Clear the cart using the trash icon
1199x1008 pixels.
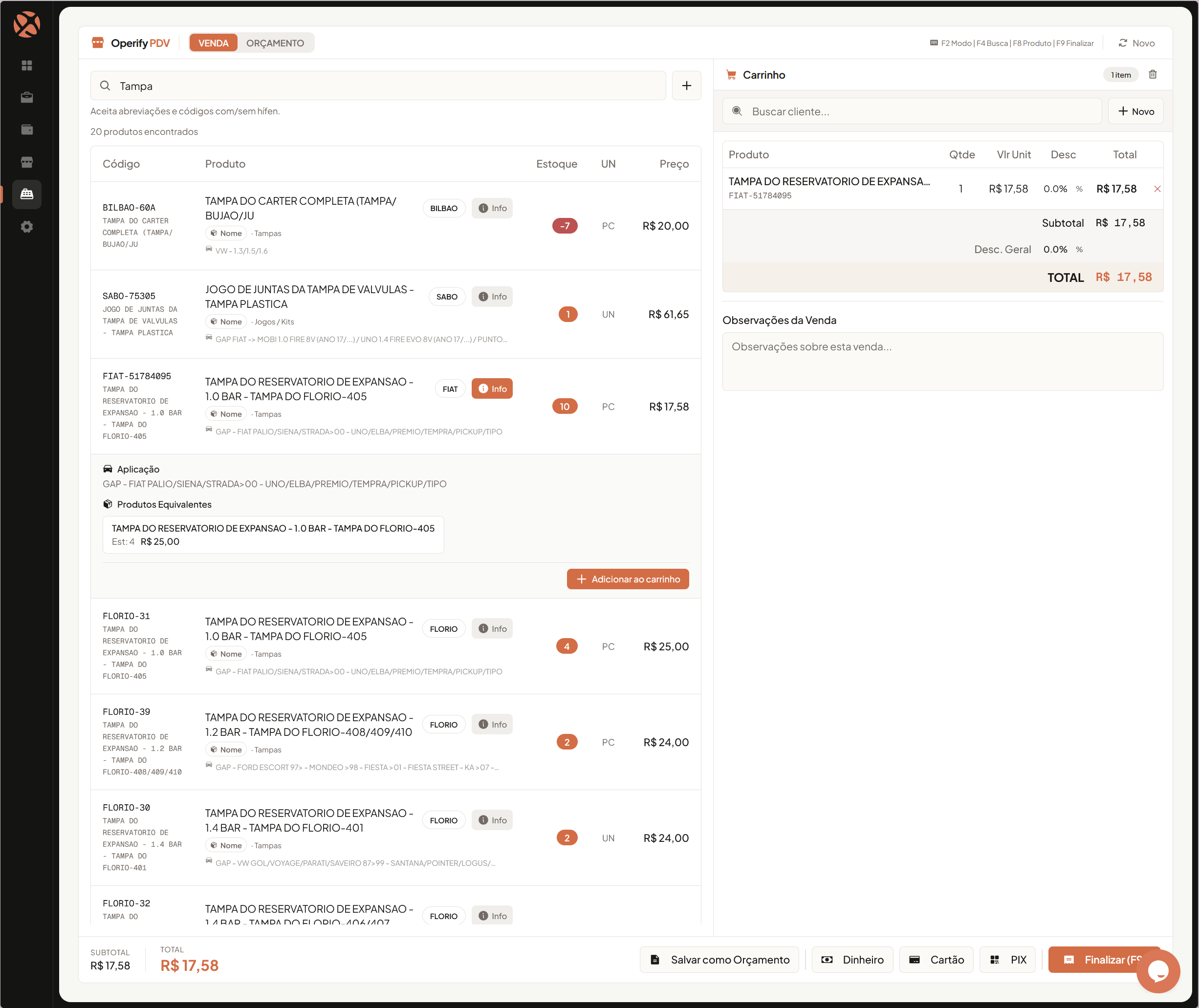[x=1153, y=74]
